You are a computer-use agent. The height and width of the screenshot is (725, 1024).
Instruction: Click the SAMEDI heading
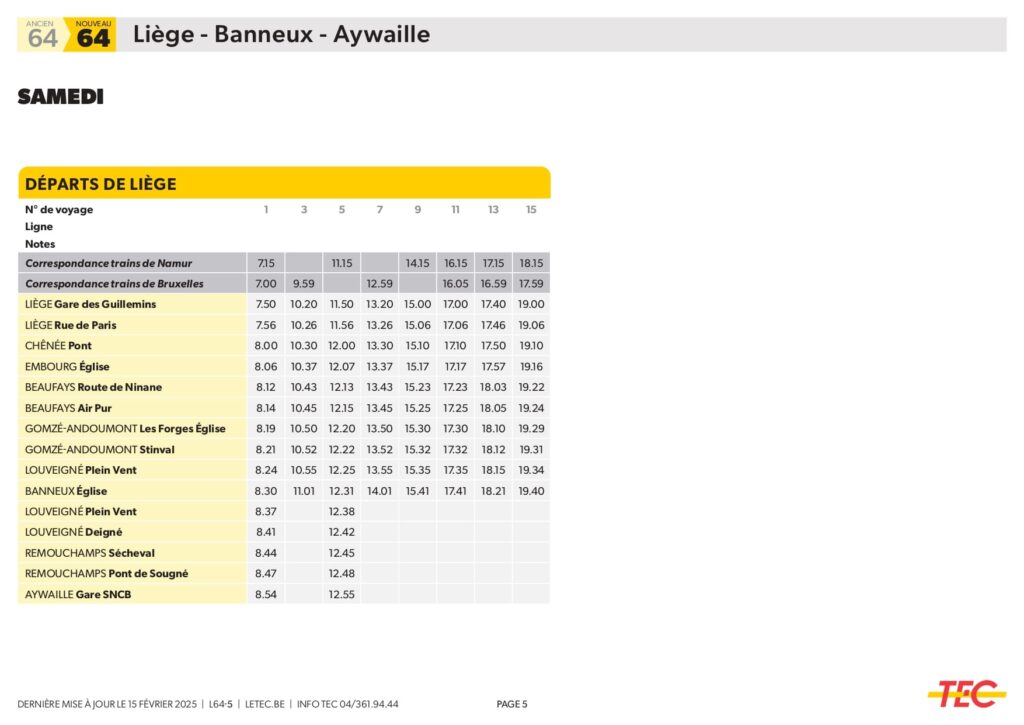point(60,97)
